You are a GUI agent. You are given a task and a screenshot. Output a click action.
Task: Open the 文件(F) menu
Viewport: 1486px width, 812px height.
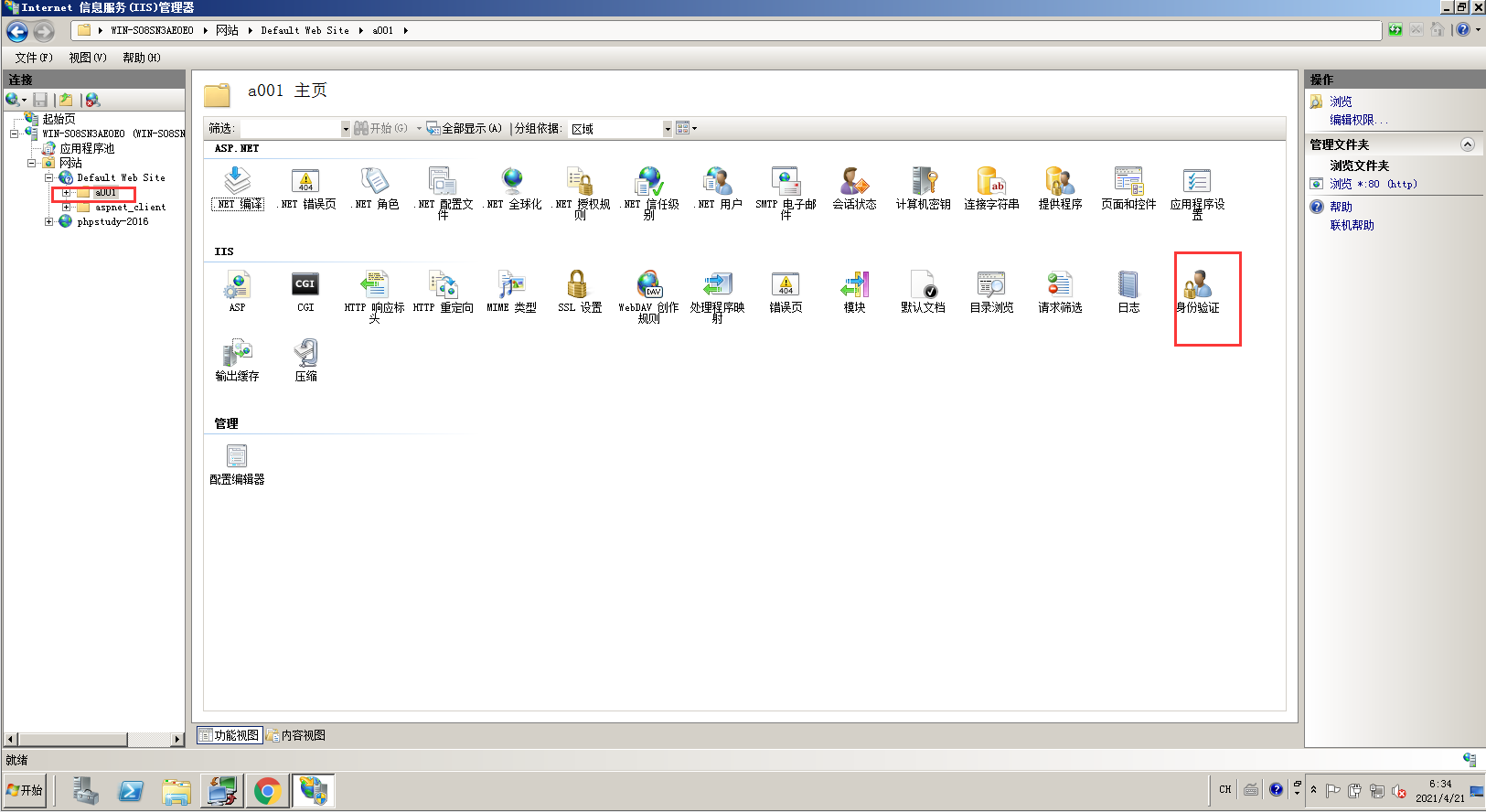[x=34, y=58]
